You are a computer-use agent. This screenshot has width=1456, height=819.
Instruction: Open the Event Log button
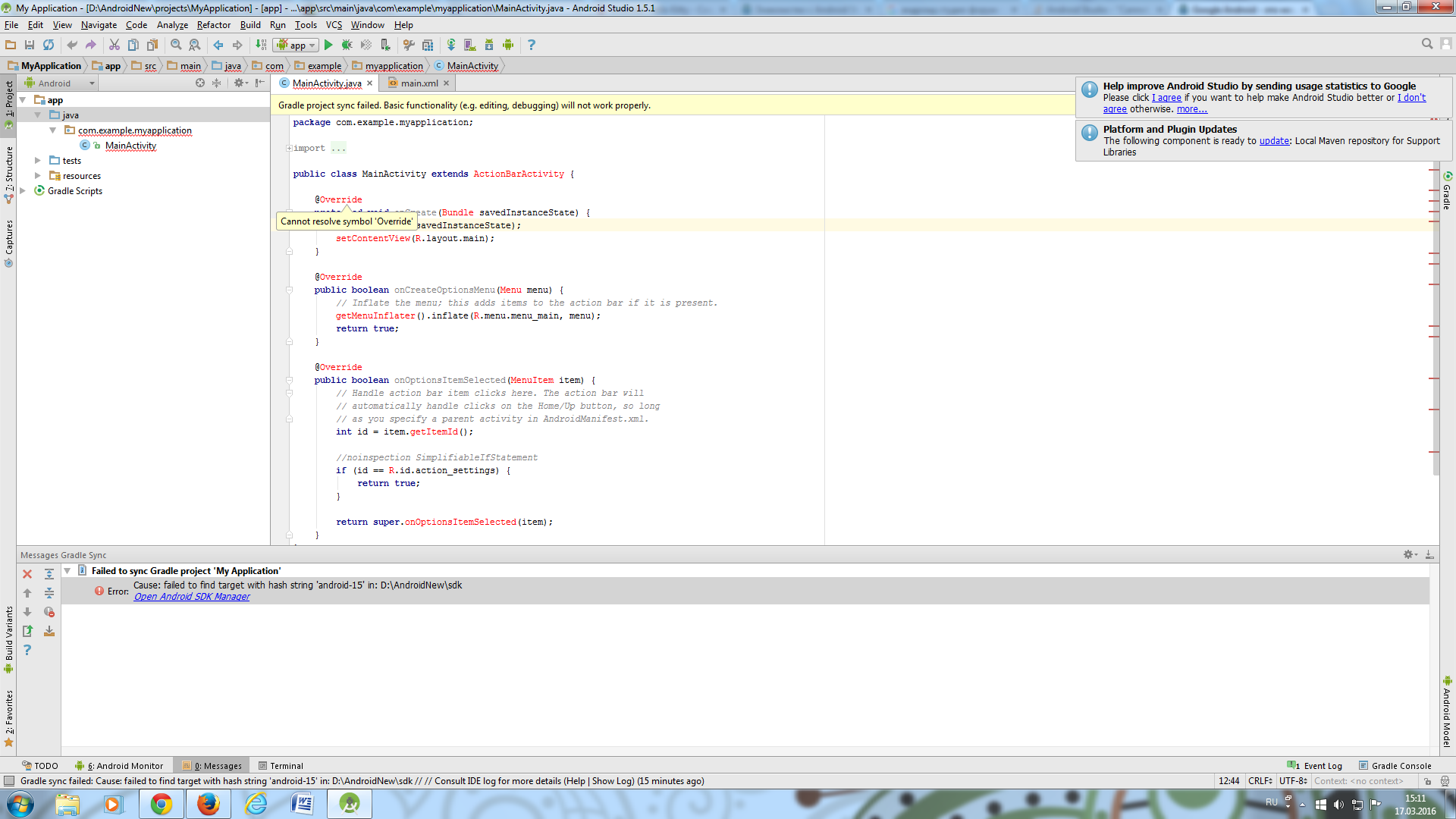pyautogui.click(x=1315, y=766)
